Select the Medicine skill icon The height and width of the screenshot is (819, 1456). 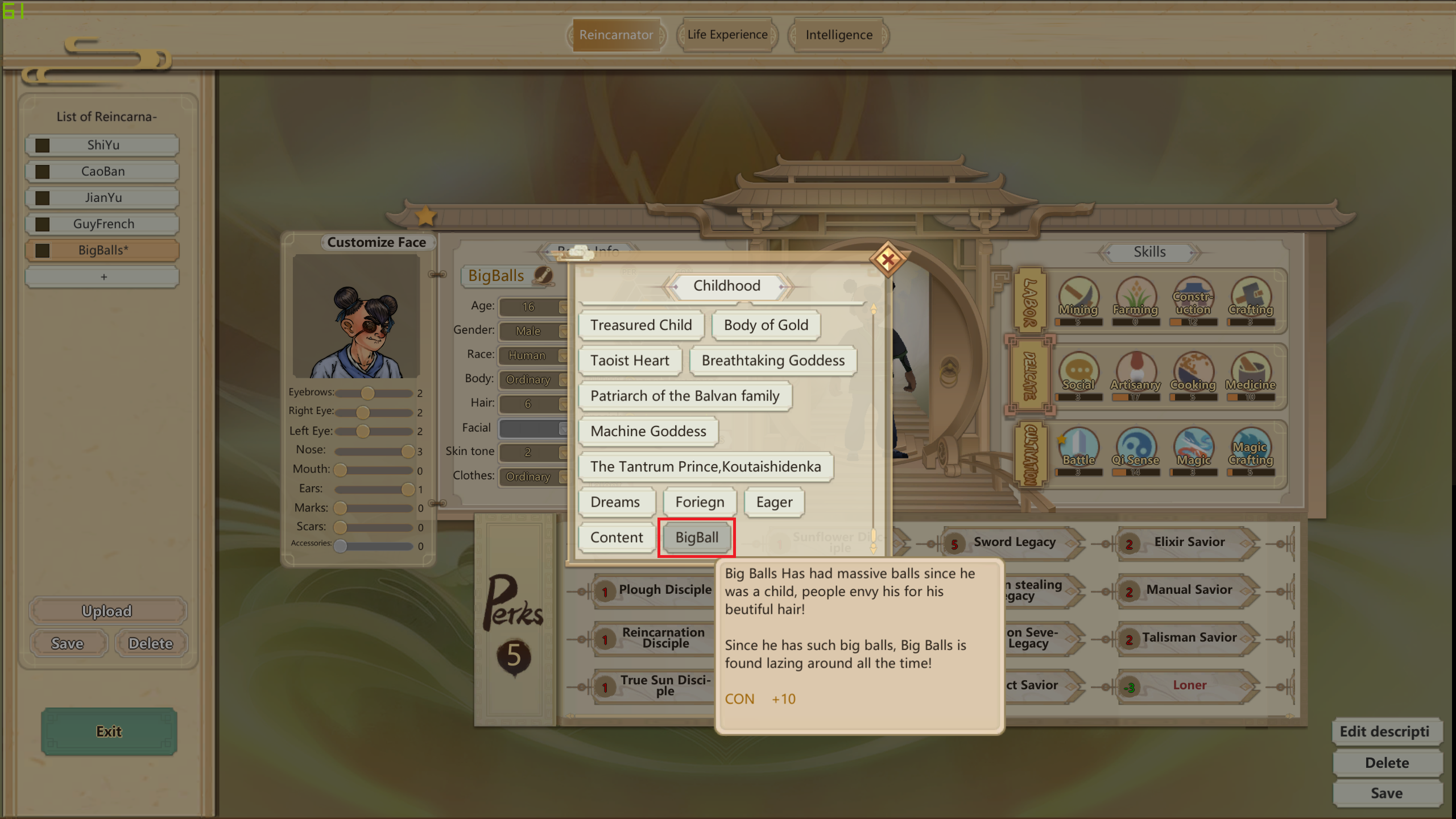click(1251, 372)
